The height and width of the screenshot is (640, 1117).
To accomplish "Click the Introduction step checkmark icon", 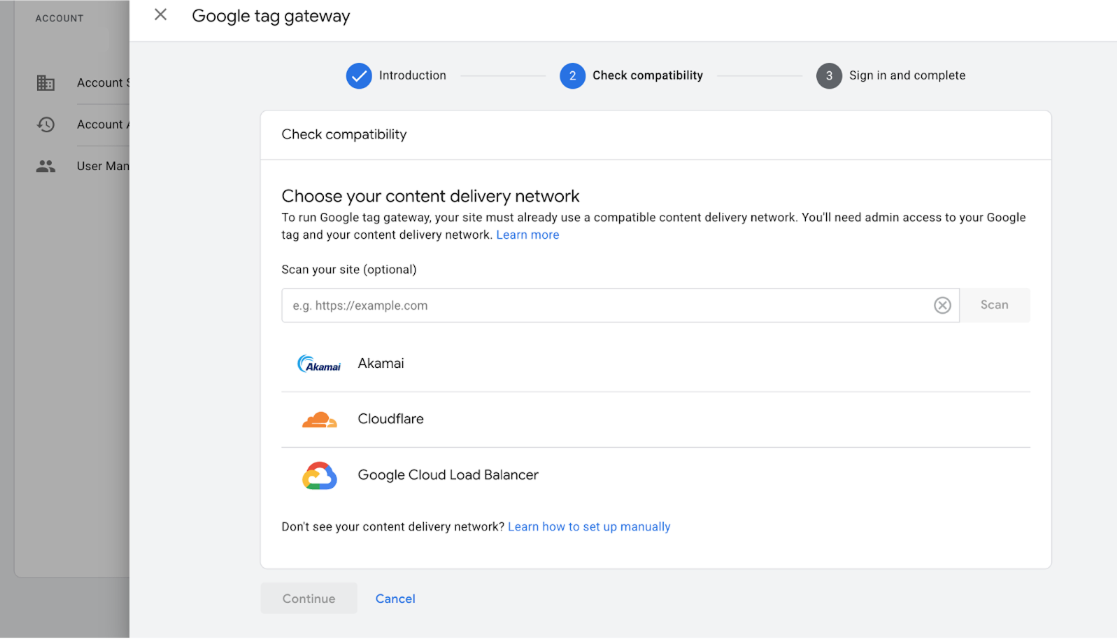I will pyautogui.click(x=359, y=76).
